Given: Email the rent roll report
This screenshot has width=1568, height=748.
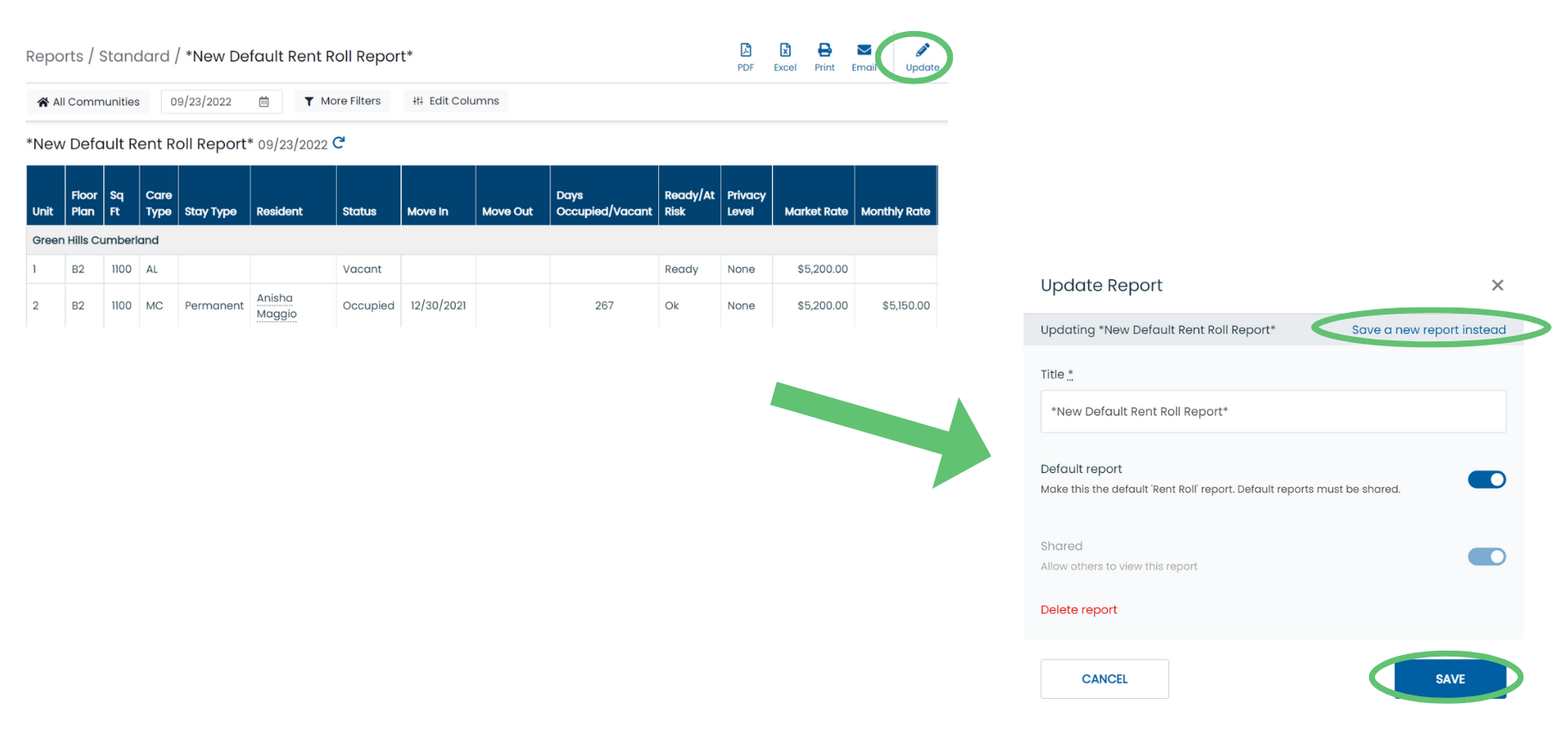Looking at the screenshot, I should 864,57.
